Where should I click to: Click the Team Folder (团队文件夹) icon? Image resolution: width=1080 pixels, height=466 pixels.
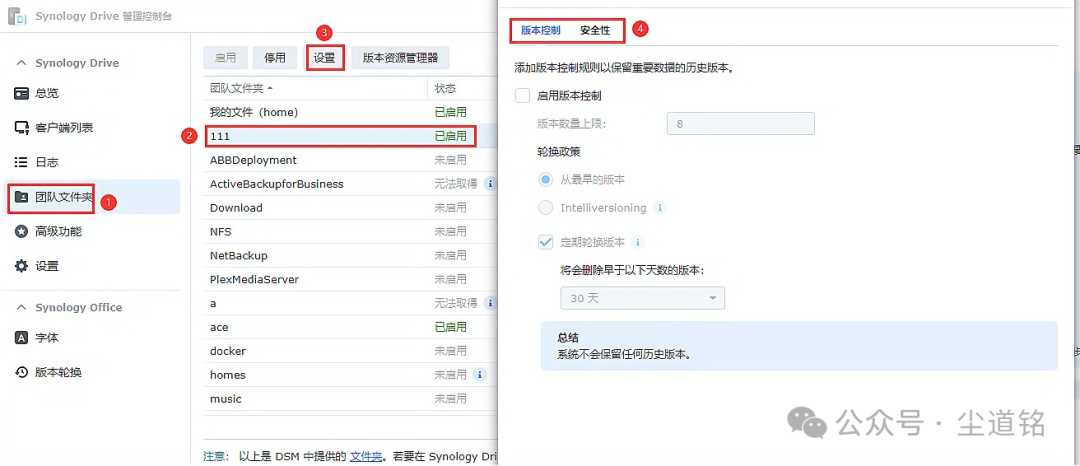click(x=21, y=197)
